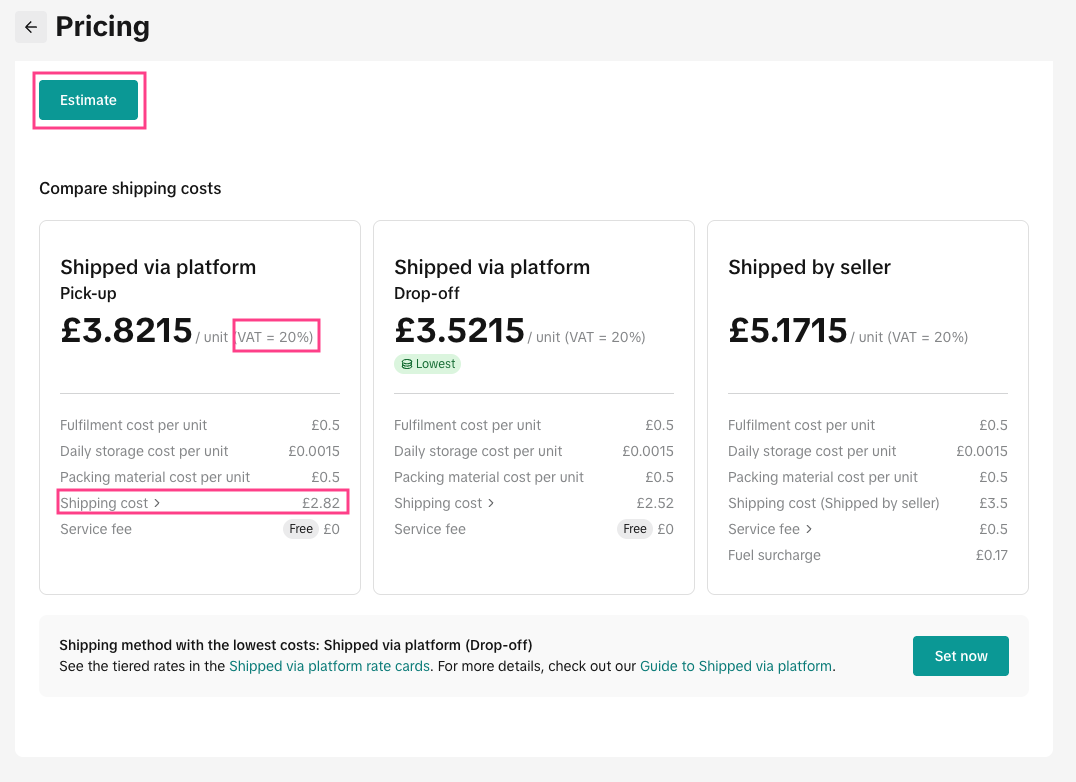This screenshot has width=1076, height=782.
Task: Click the teal Estimate button
Action: pos(89,100)
